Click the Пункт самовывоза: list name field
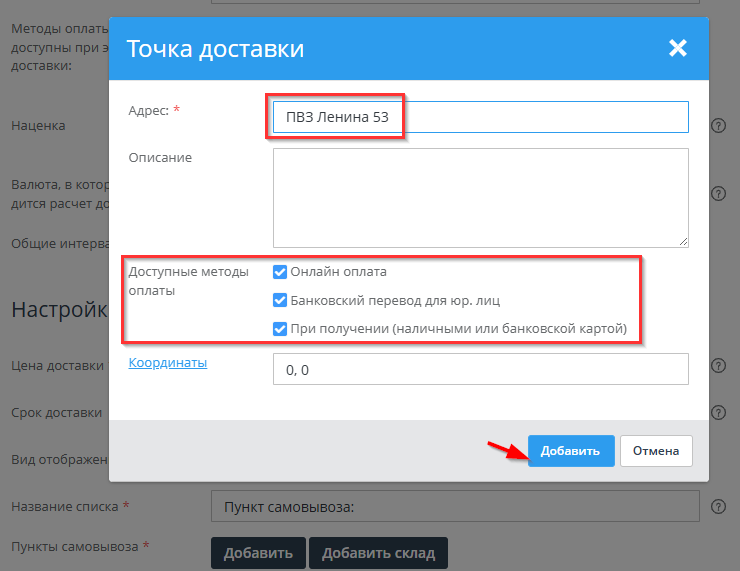This screenshot has width=740, height=571. [x=454, y=507]
